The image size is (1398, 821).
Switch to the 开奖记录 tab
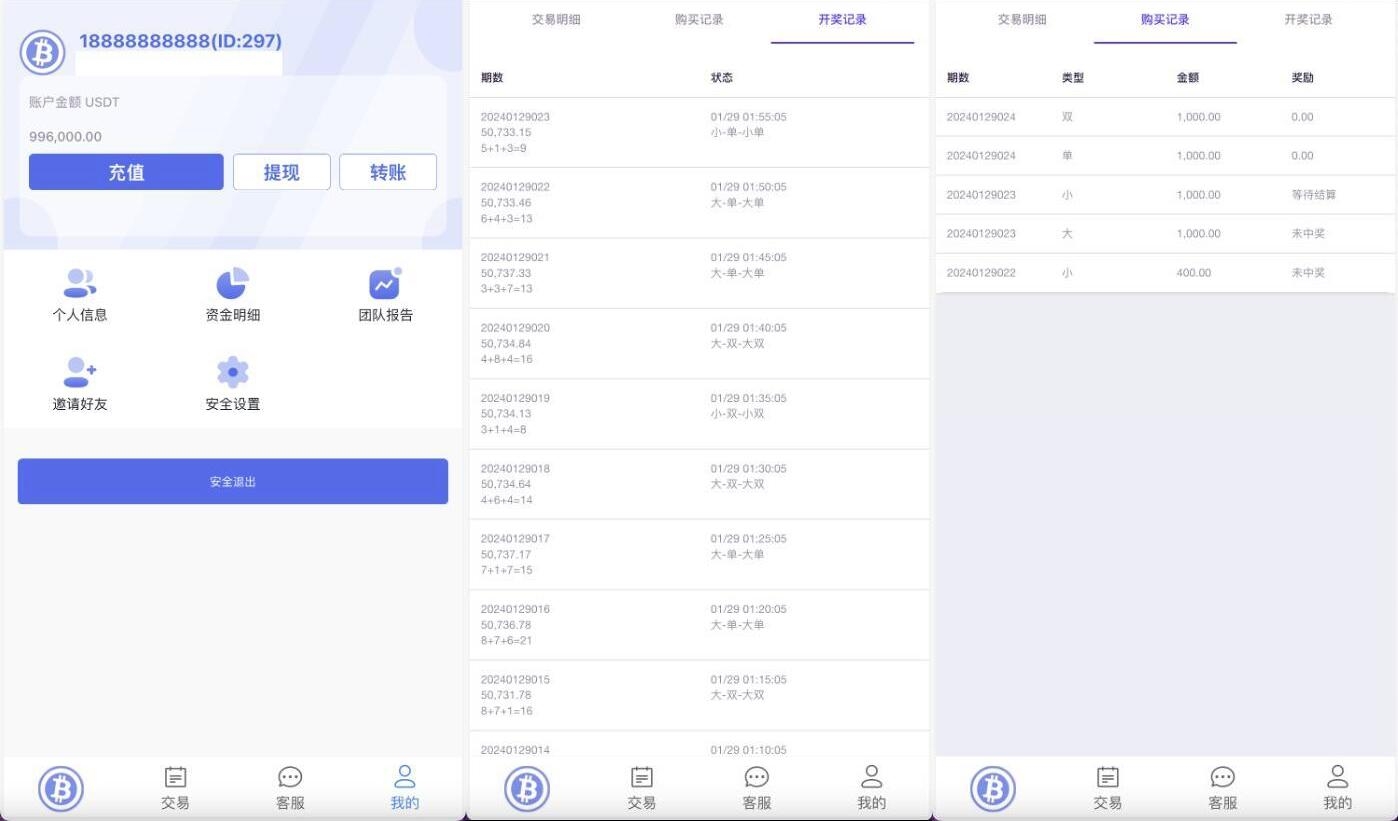[x=842, y=19]
